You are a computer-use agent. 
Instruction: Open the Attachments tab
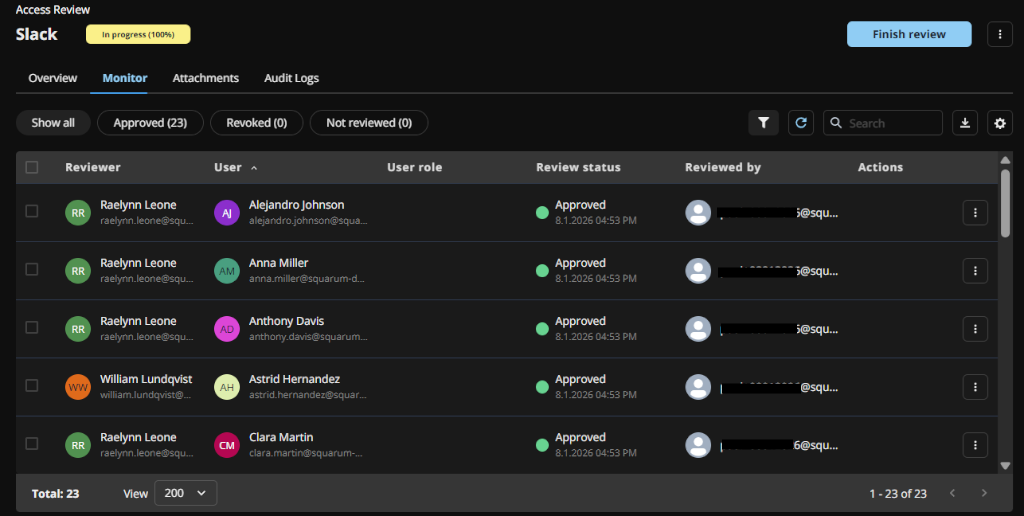point(206,78)
